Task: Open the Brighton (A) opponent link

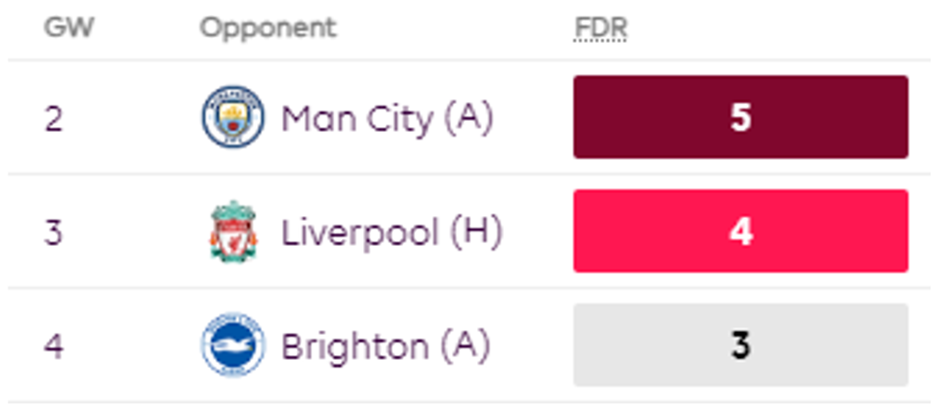Action: coord(385,346)
